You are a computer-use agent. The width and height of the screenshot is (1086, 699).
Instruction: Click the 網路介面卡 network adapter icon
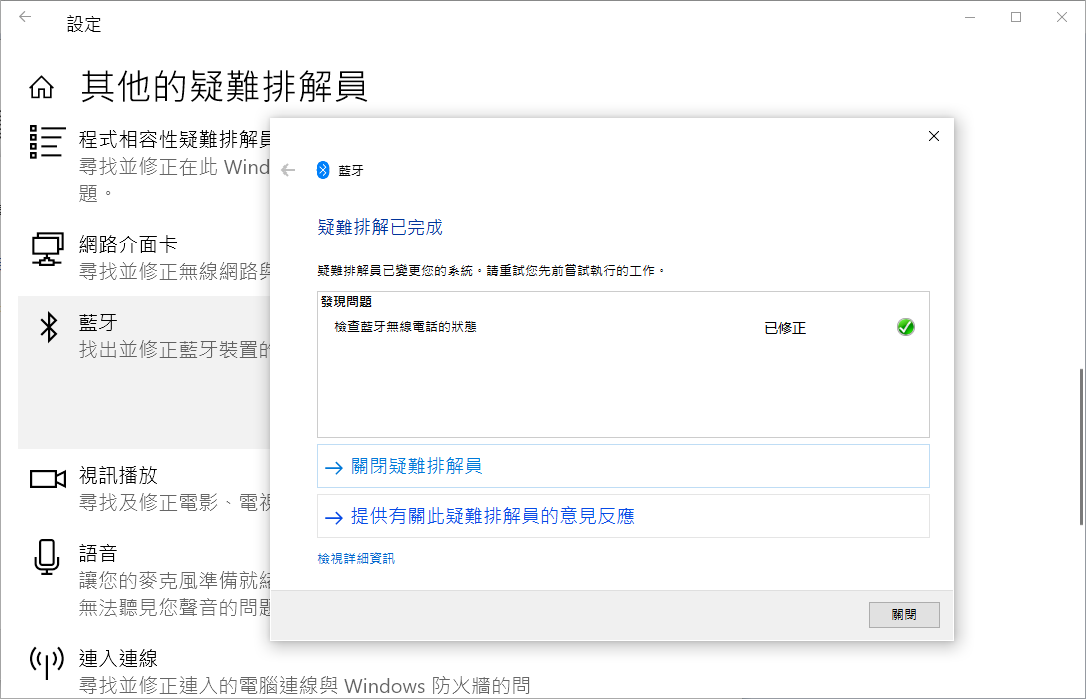click(47, 248)
